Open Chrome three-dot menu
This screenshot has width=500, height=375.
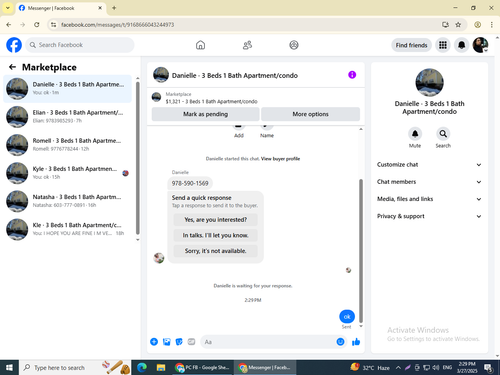pyautogui.click(x=491, y=25)
